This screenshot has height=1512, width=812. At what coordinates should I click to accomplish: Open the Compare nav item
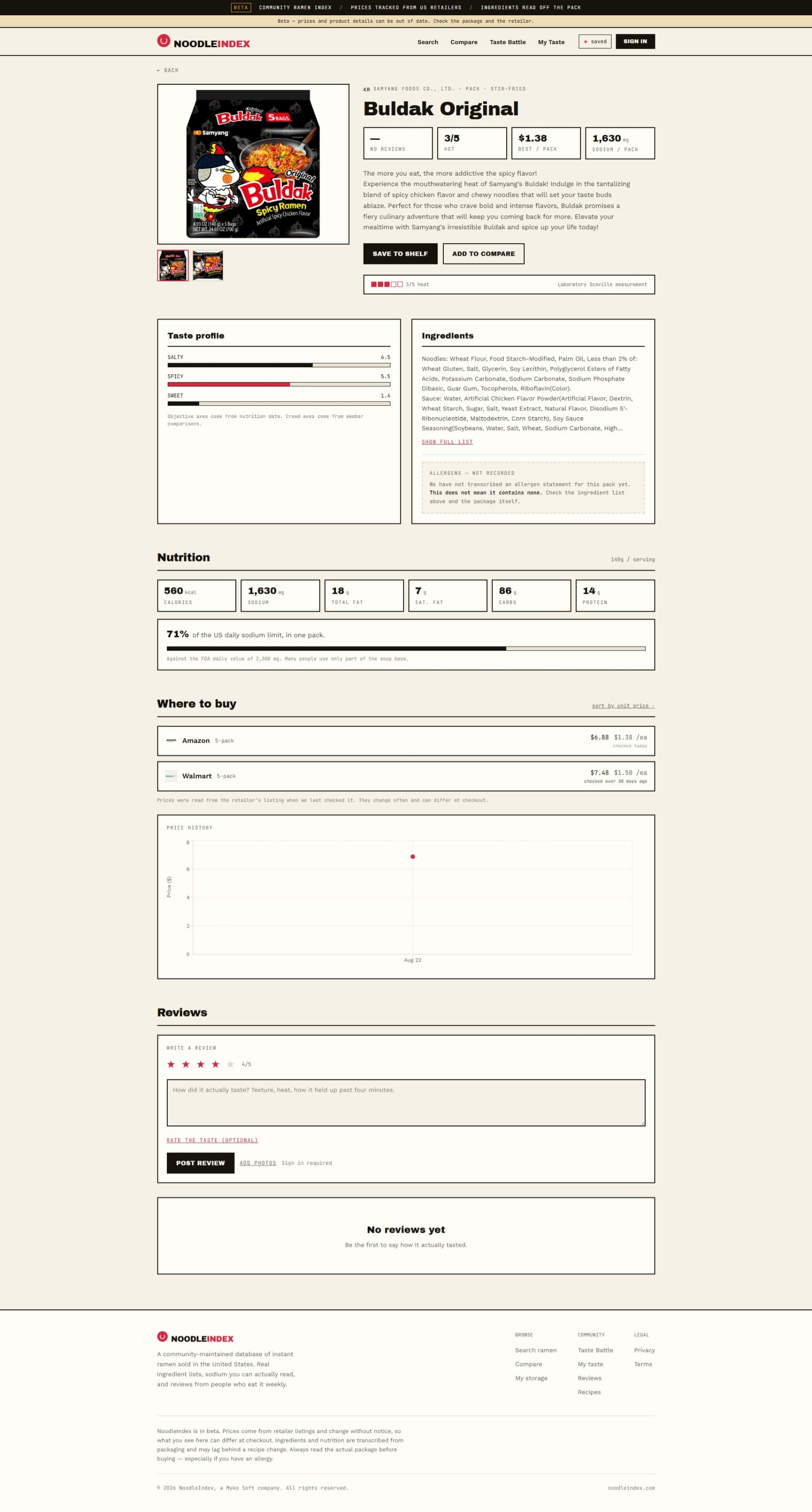463,42
